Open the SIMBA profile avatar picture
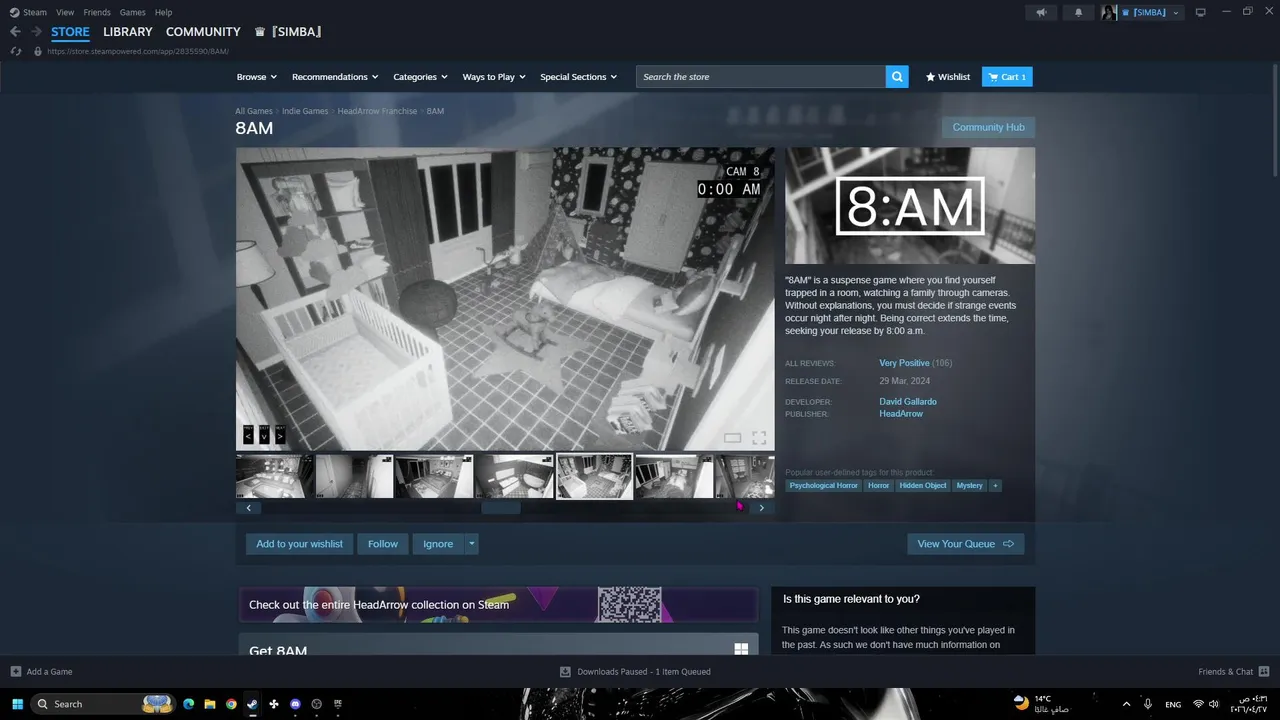Viewport: 1280px width, 720px height. pyautogui.click(x=1109, y=12)
